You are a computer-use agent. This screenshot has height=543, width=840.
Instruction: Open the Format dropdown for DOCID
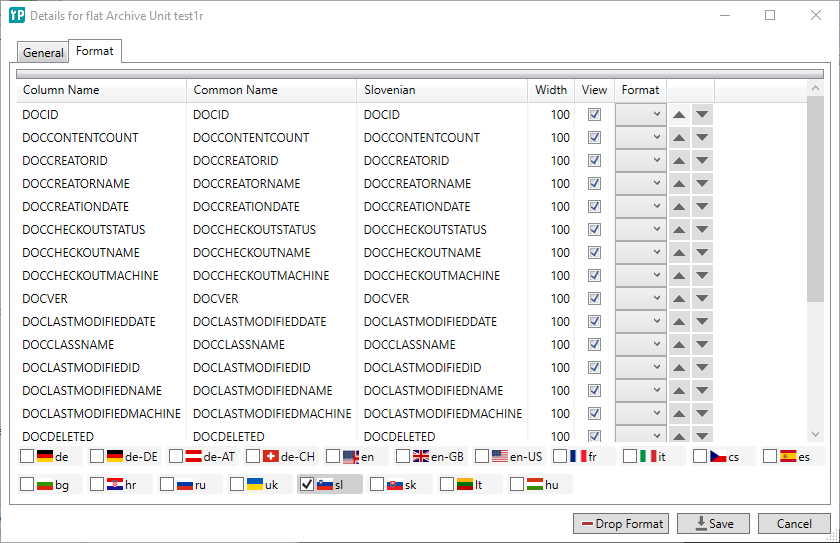click(x=641, y=115)
